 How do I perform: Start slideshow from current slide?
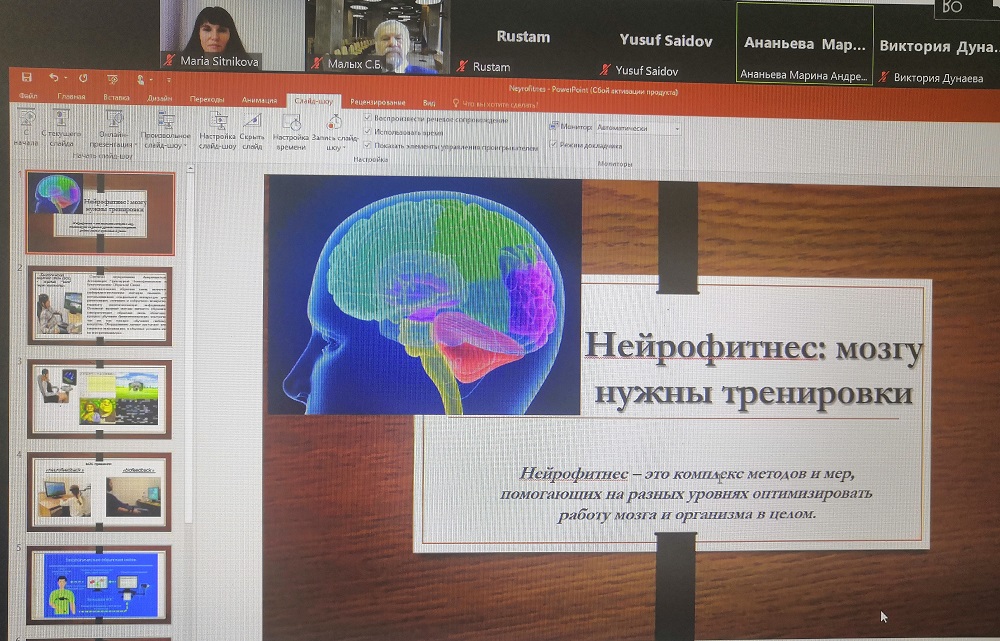click(62, 124)
